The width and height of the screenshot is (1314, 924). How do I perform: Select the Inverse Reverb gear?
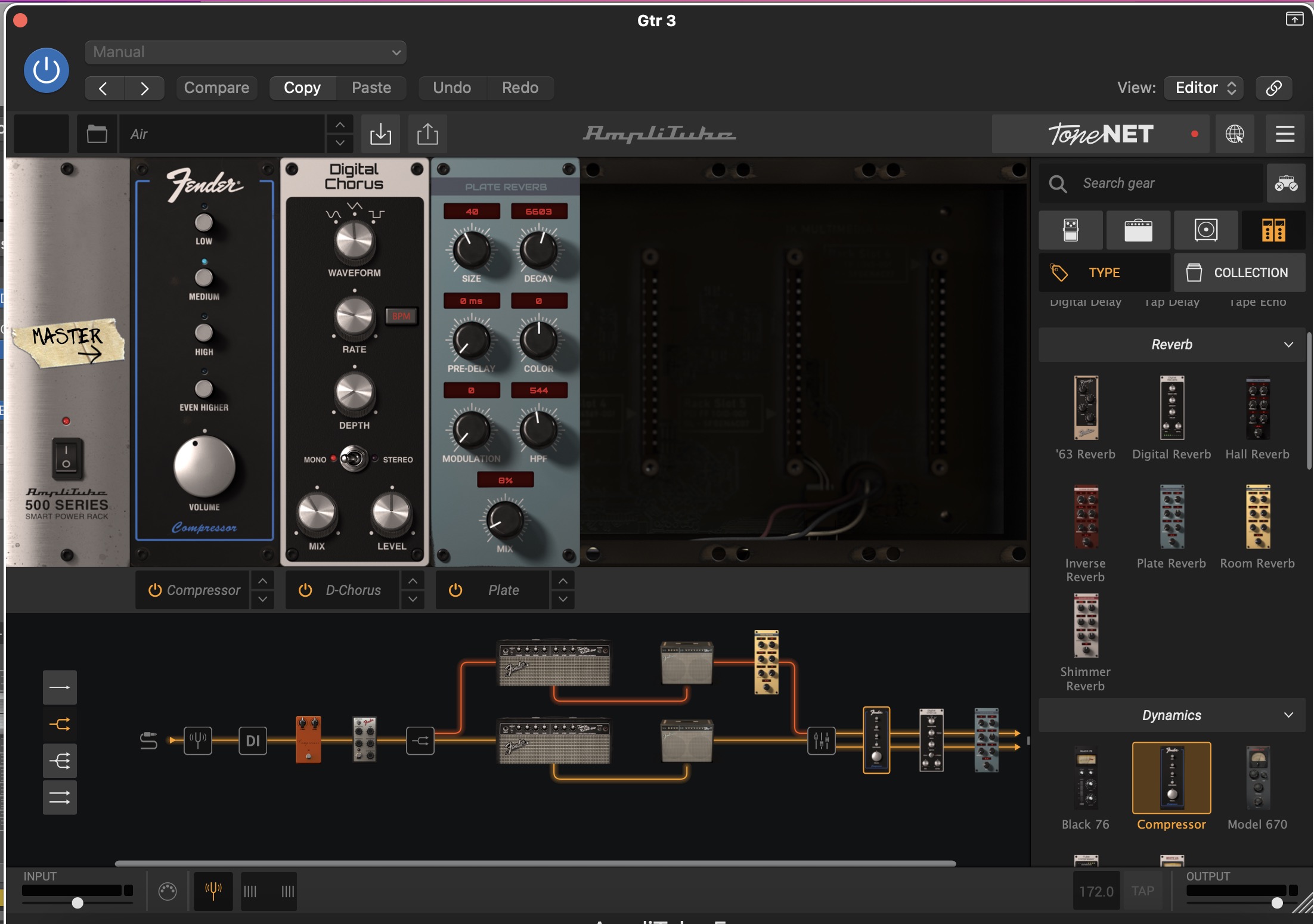(x=1086, y=532)
